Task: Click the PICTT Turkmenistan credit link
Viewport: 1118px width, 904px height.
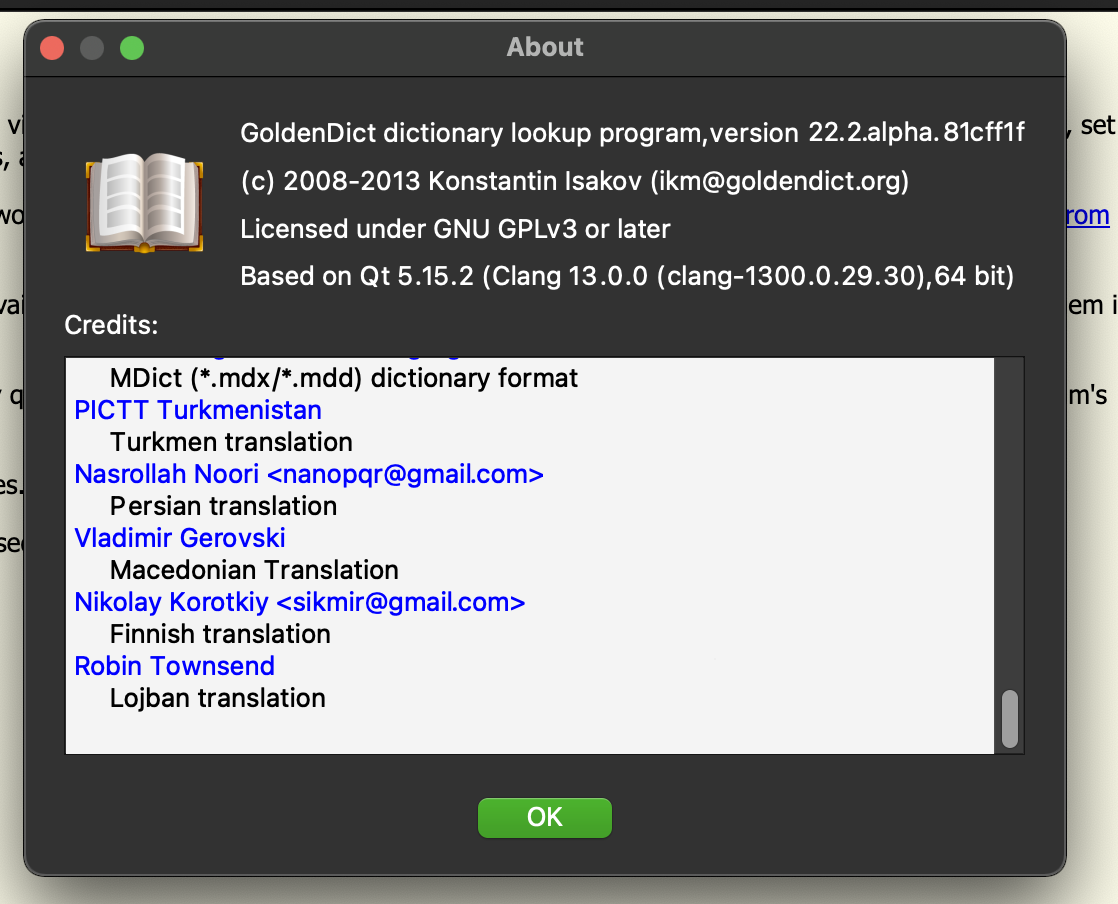Action: [x=198, y=410]
